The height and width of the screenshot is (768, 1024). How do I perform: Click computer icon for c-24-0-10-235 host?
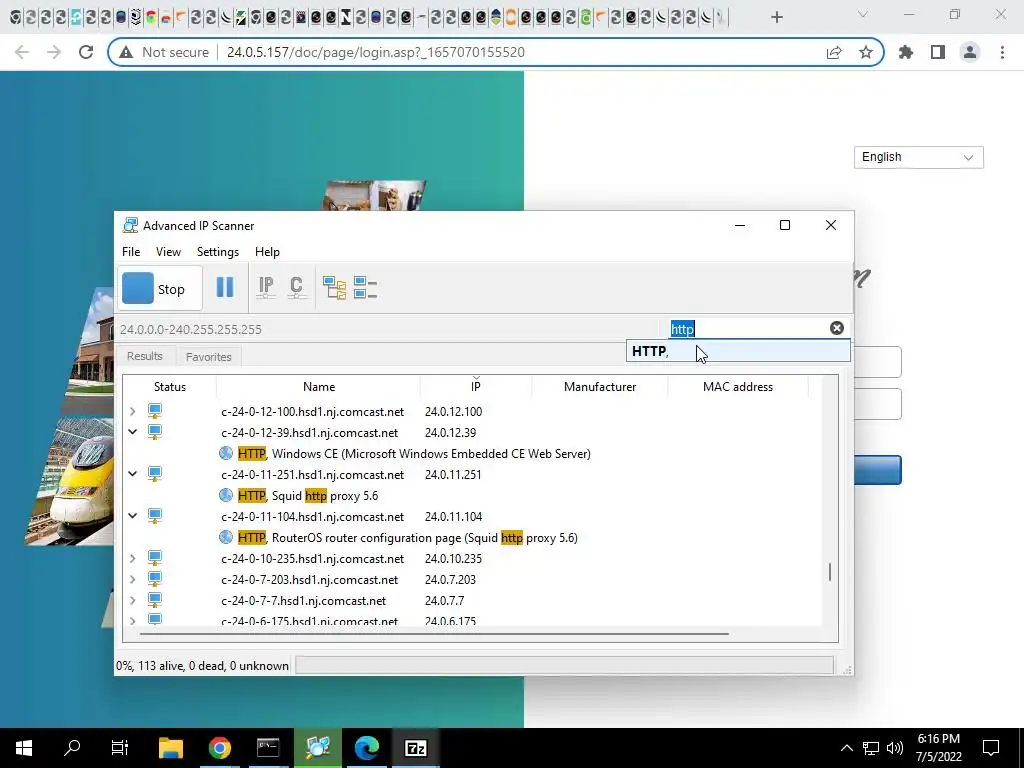click(x=155, y=558)
